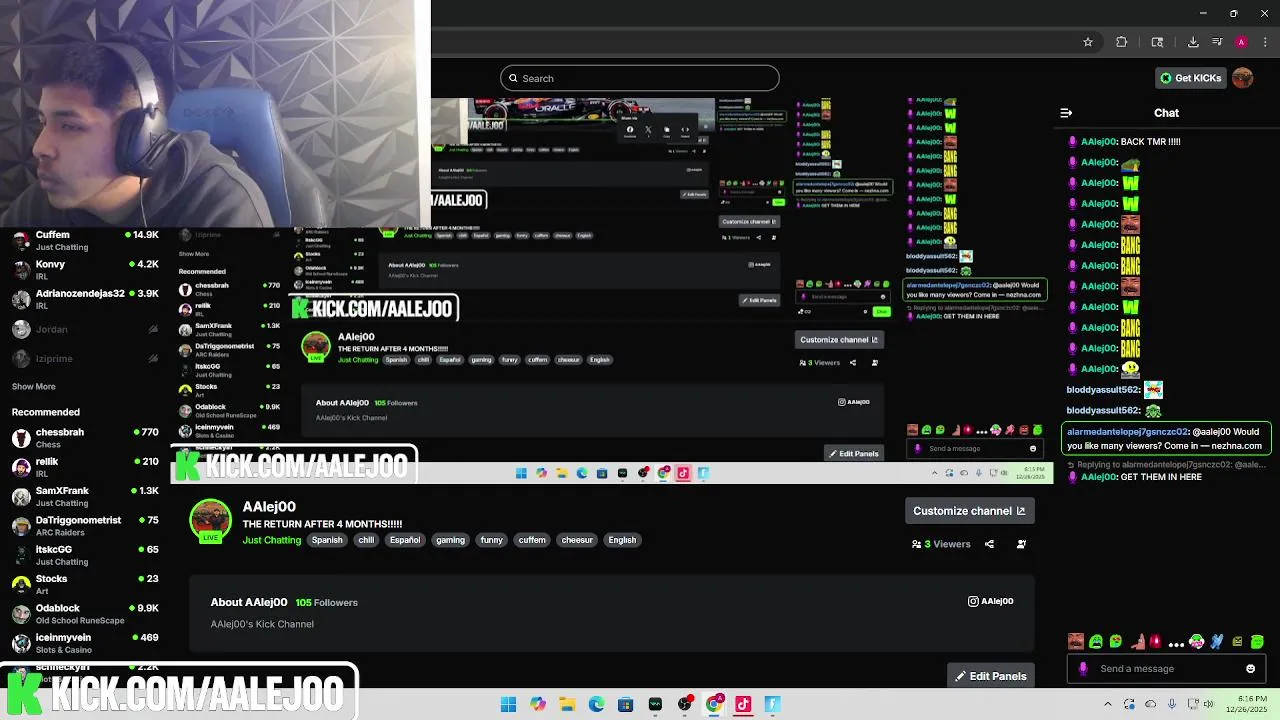
Task: Open the emoji picker smiley icon
Action: point(1250,669)
